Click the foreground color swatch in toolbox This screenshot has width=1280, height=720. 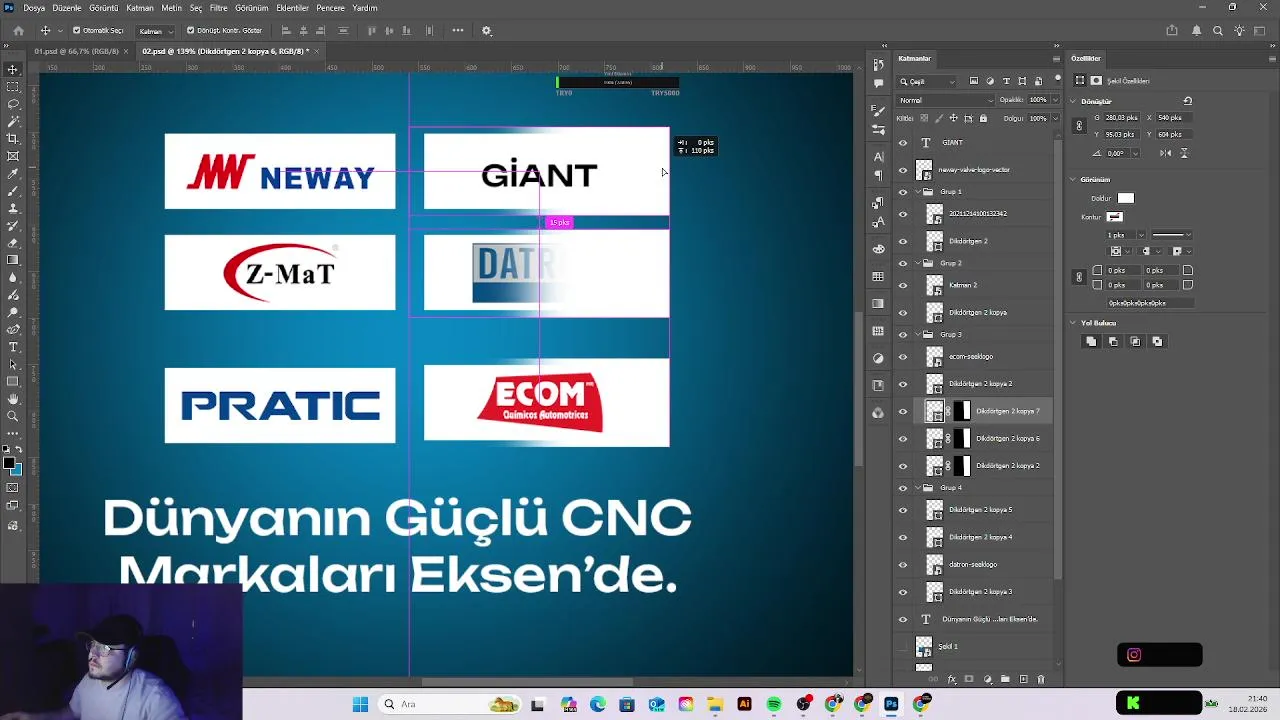pos(9,464)
